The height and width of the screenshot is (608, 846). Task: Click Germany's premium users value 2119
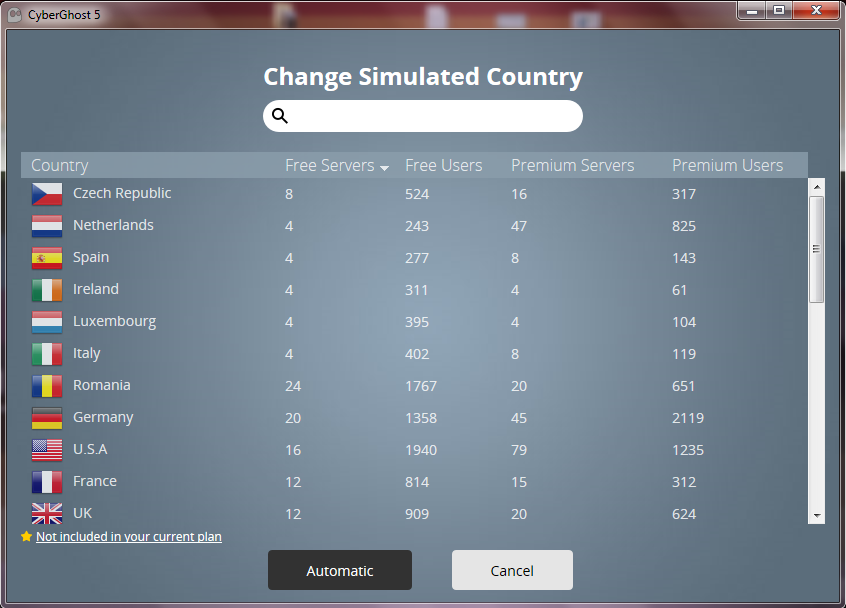(x=688, y=418)
